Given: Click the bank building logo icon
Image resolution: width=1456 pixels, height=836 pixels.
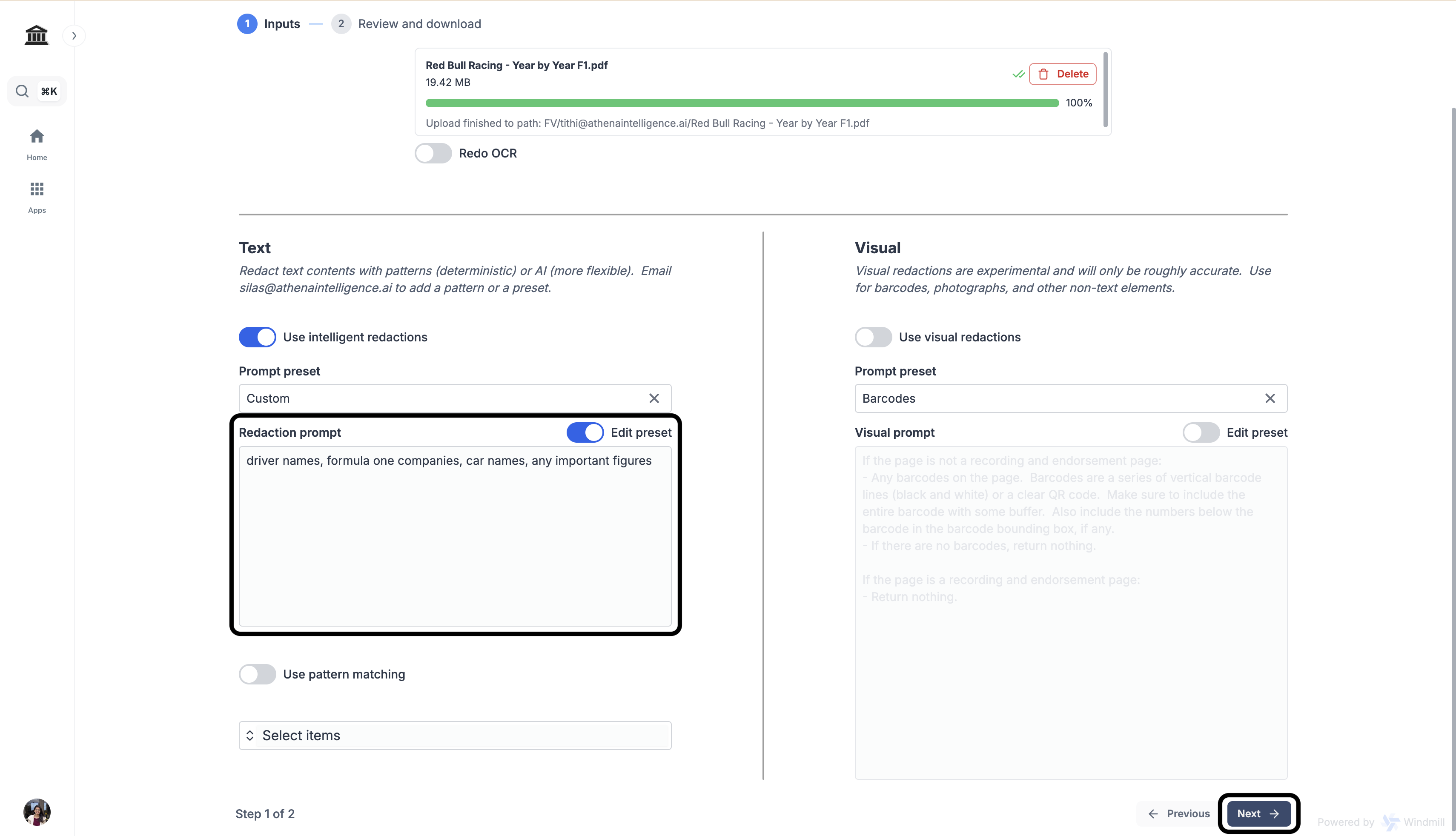Looking at the screenshot, I should (x=36, y=35).
